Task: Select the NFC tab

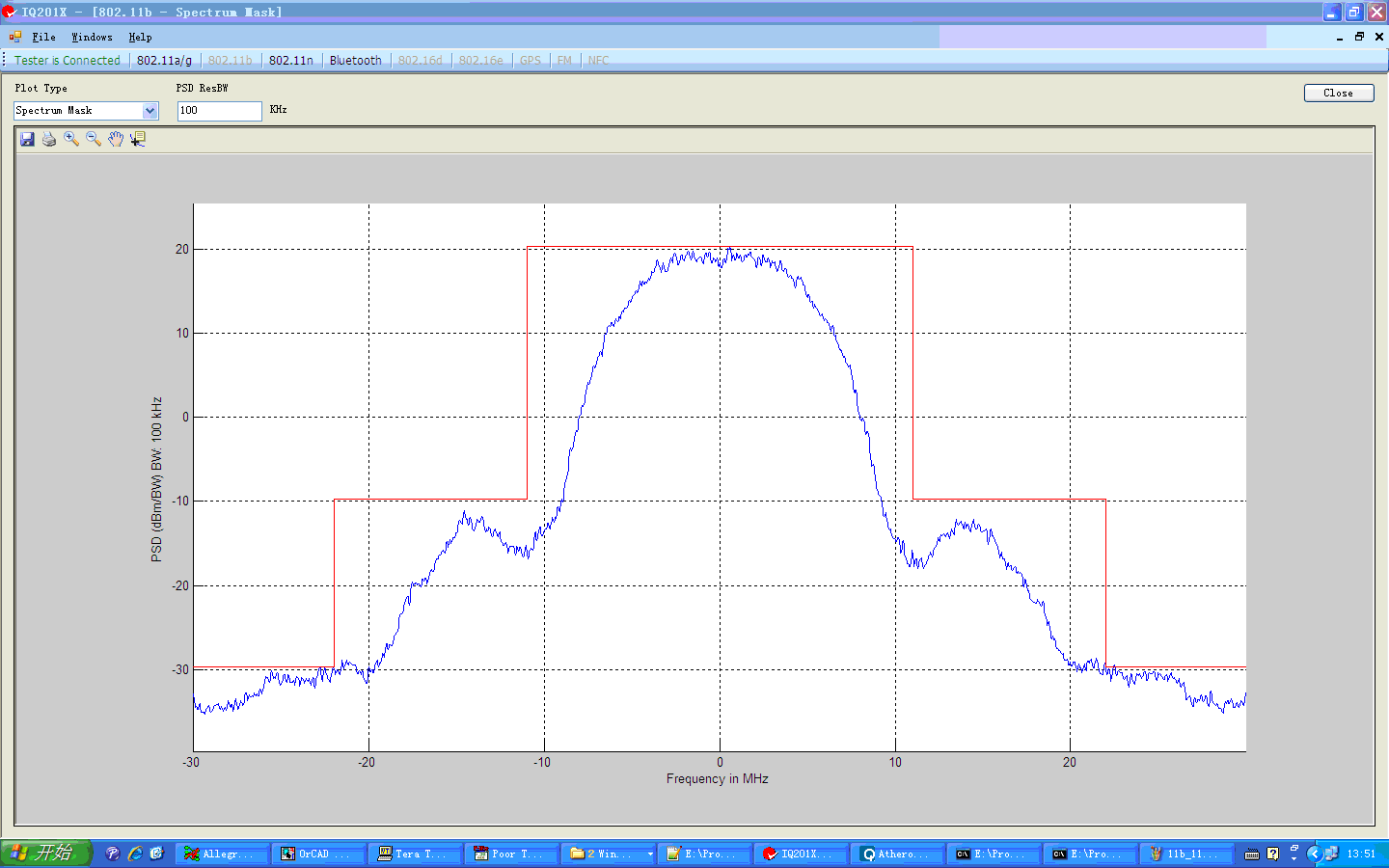Action: 598,60
